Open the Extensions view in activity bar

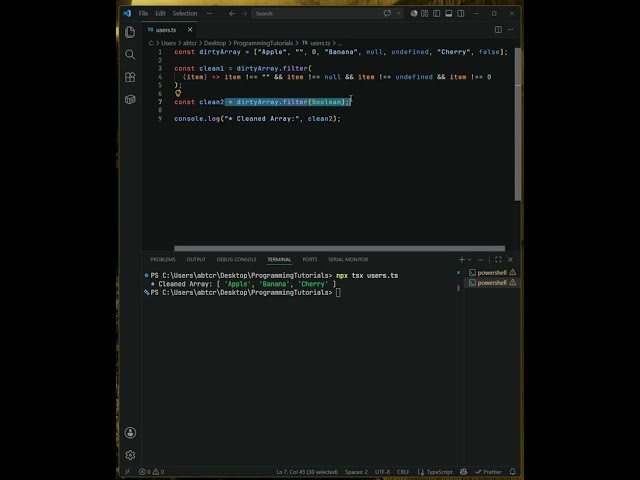coord(130,77)
